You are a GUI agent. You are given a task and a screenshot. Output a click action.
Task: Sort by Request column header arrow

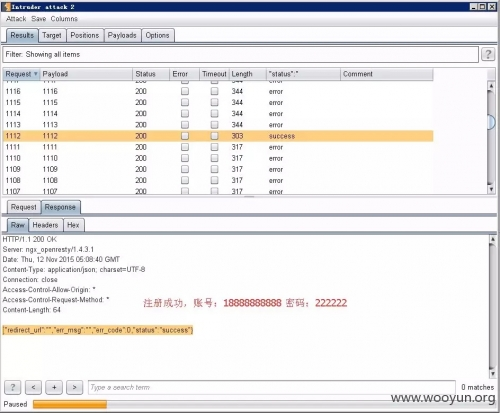tap(35, 74)
